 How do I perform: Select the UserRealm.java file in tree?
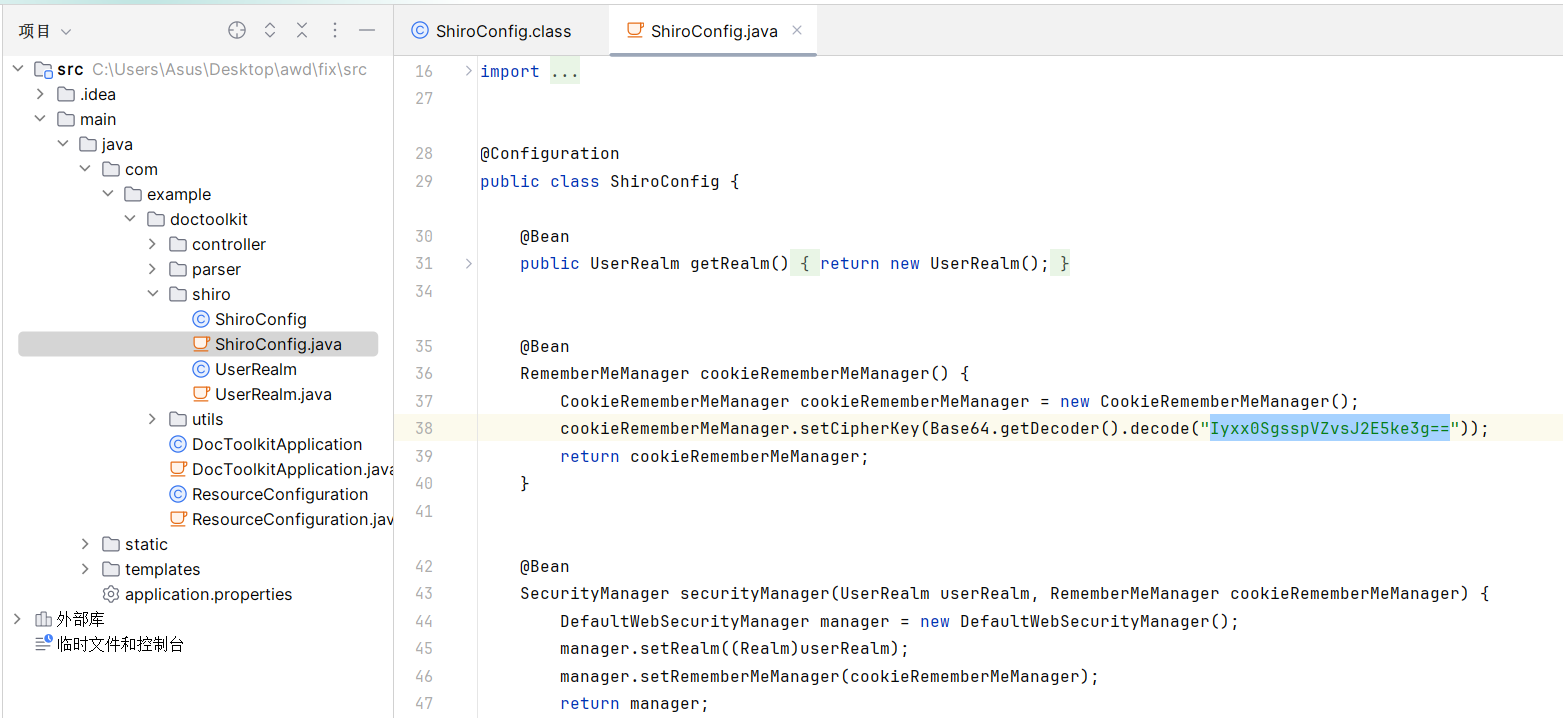273,394
